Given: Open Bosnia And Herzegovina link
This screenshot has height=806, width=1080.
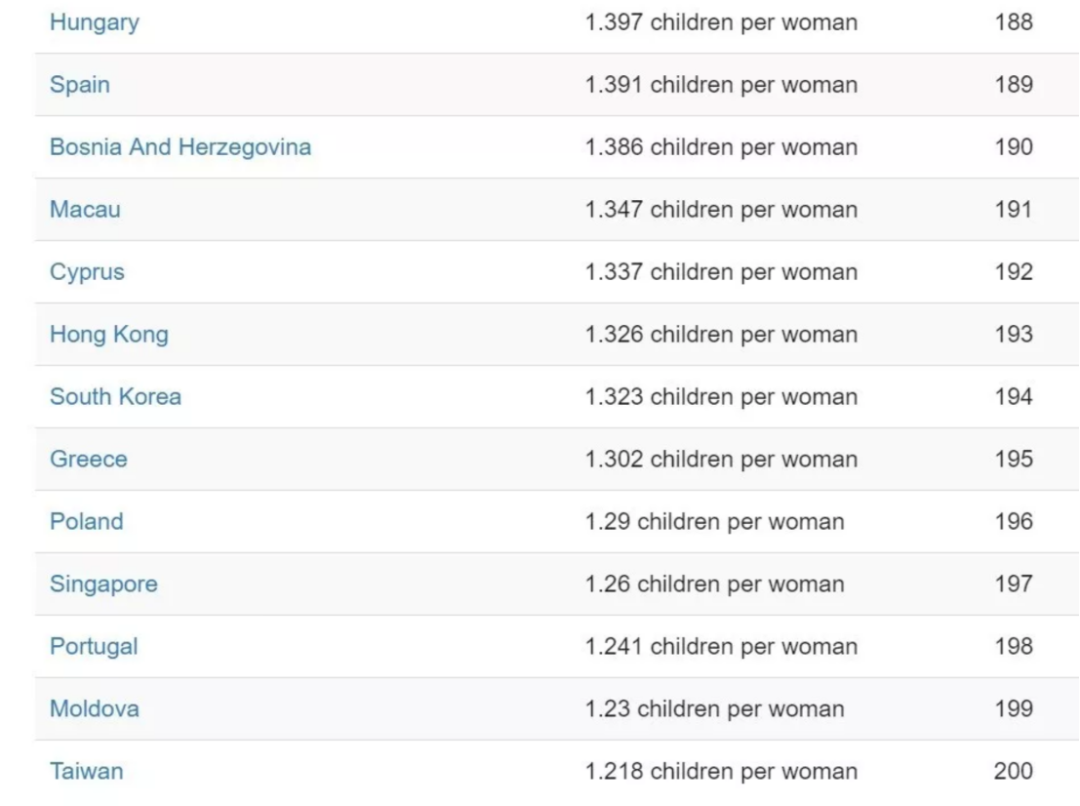Looking at the screenshot, I should pos(180,147).
